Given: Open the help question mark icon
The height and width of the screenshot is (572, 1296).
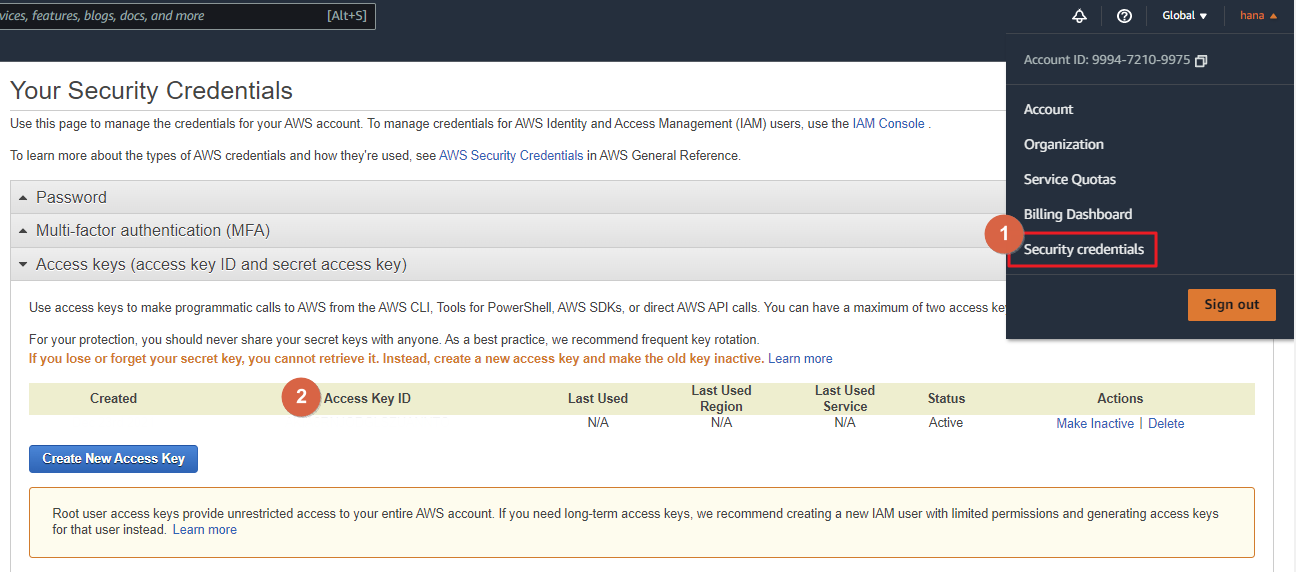Looking at the screenshot, I should [1124, 15].
